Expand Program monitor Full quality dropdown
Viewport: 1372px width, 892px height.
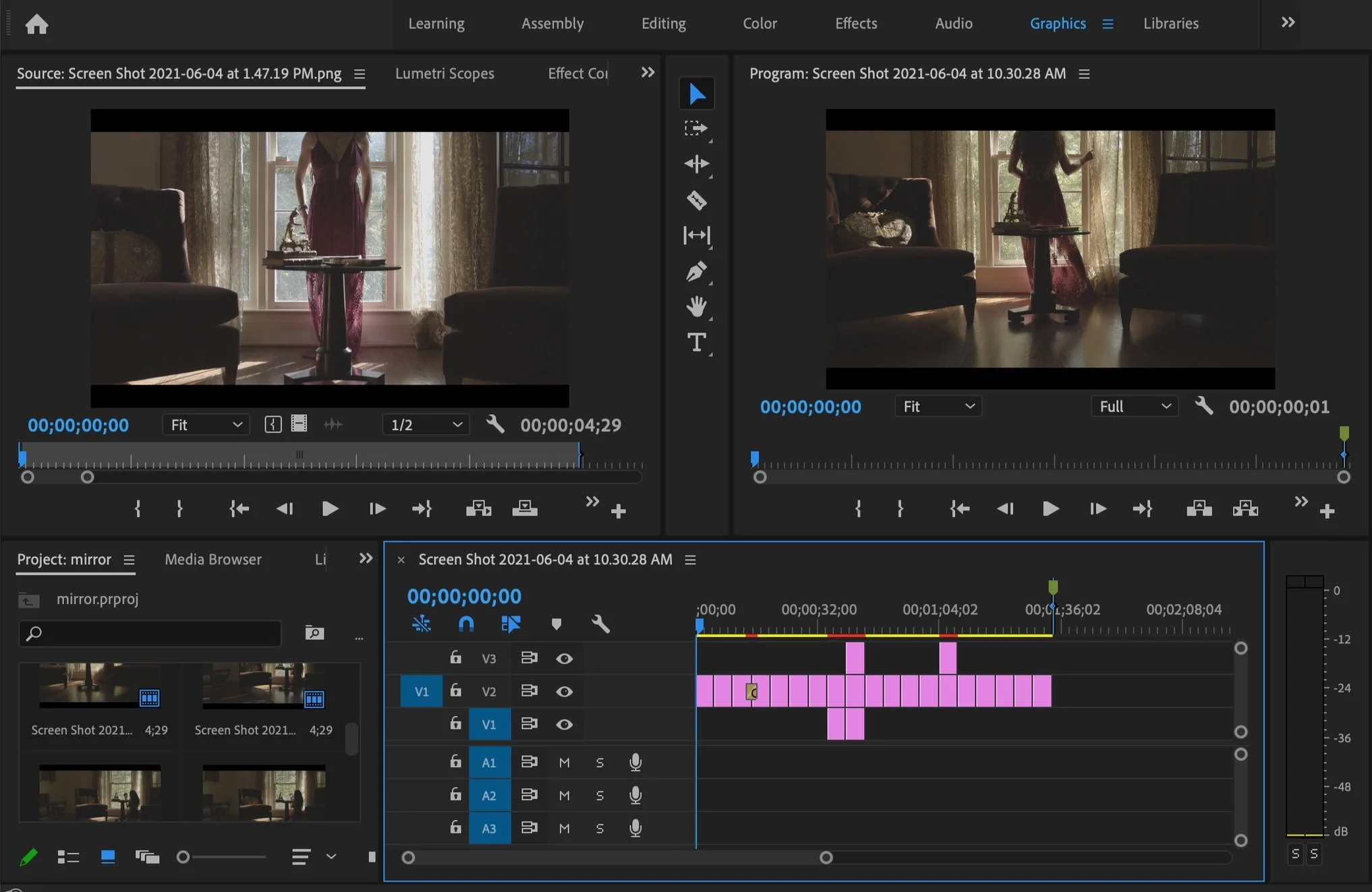(x=1135, y=407)
